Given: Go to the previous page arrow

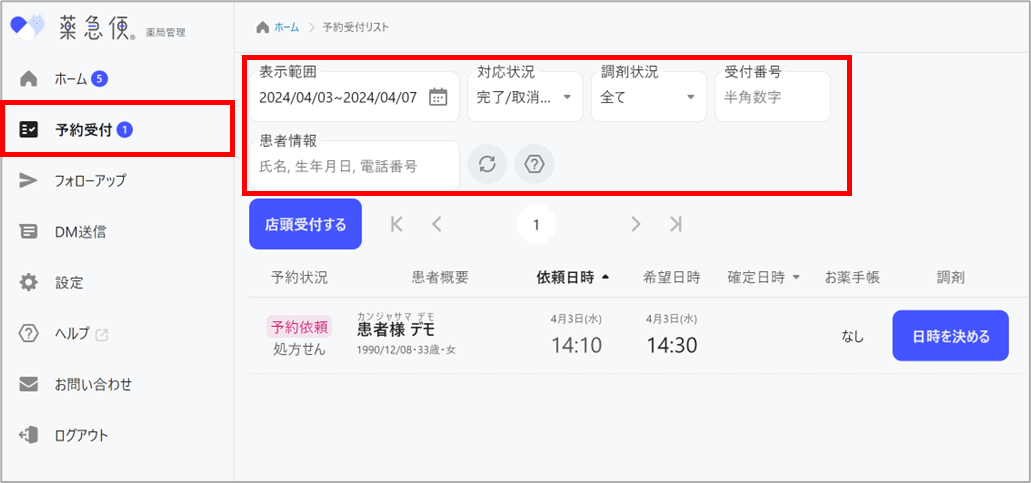Looking at the screenshot, I should click(436, 225).
